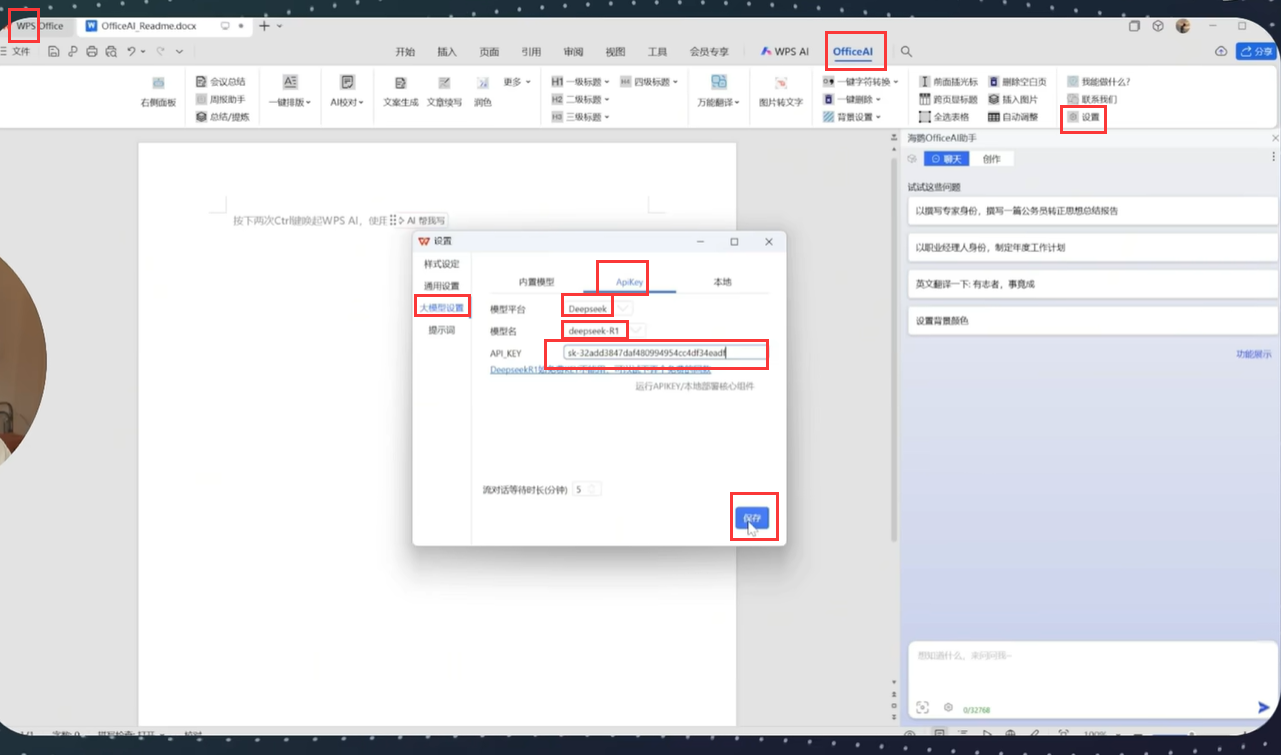
Task: Click 页面插光标 ribbon tool
Action: click(948, 82)
